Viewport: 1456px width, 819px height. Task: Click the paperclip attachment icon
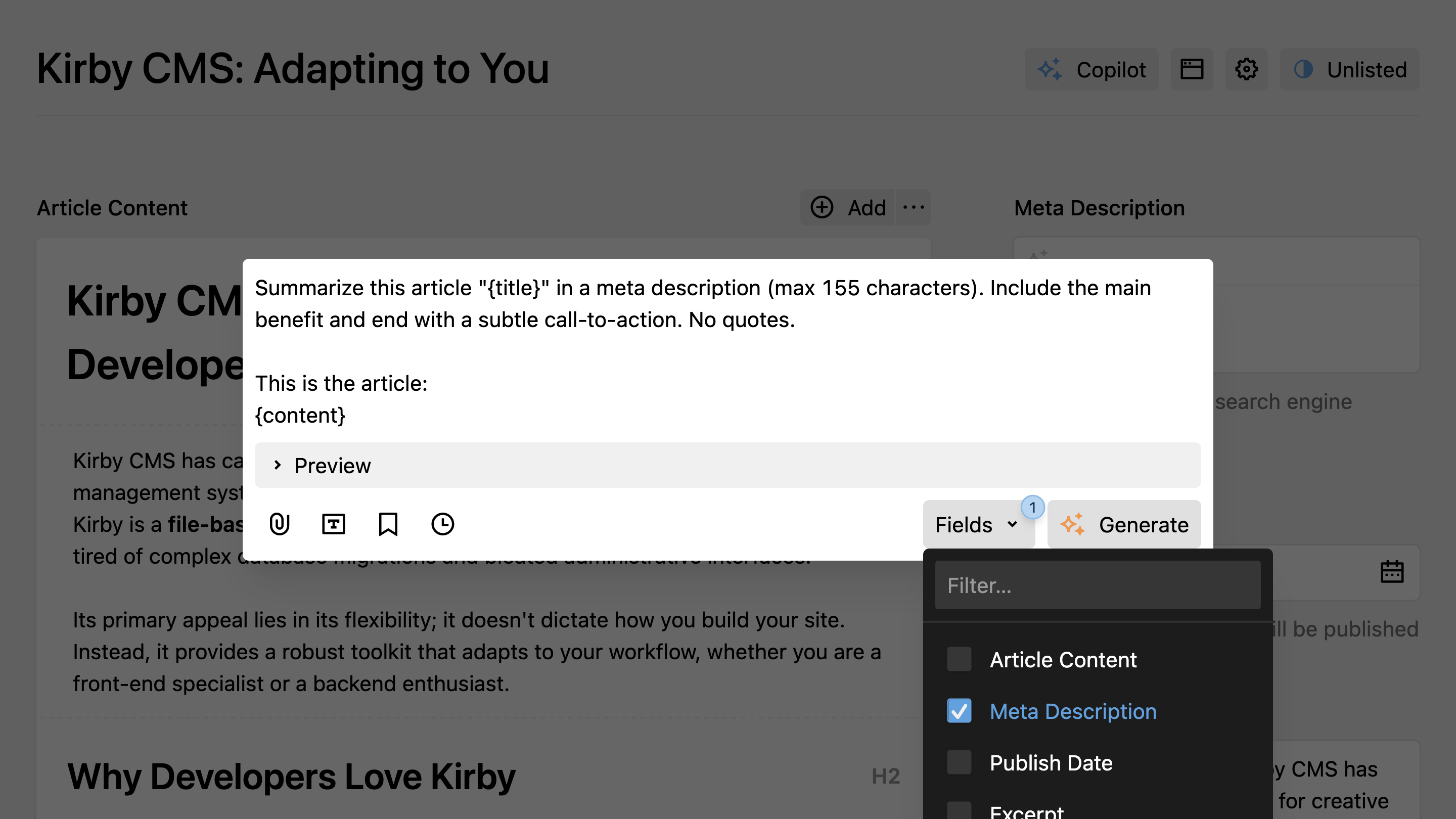pyautogui.click(x=280, y=524)
